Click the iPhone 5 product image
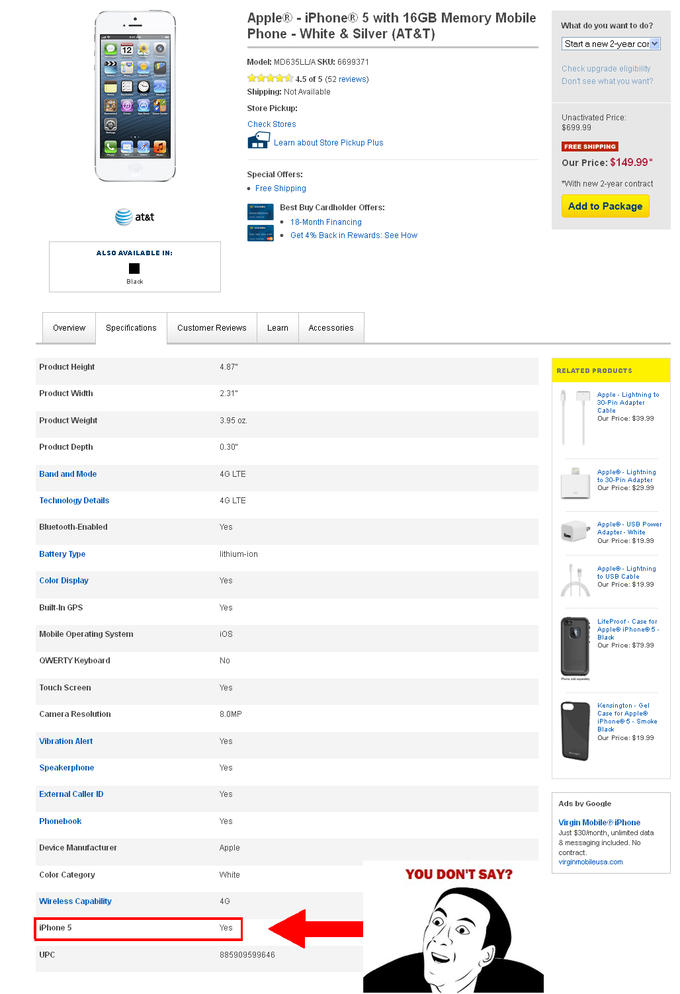This screenshot has width=680, height=994. (135, 96)
